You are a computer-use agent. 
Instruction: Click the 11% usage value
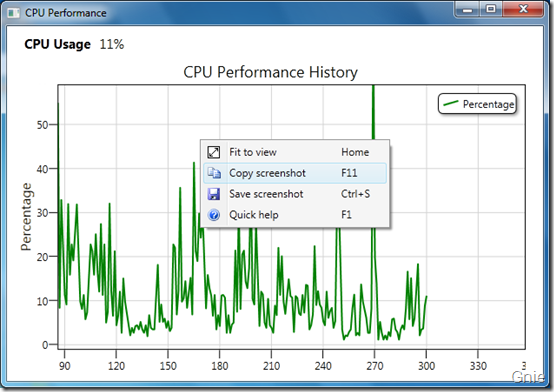pos(112,45)
